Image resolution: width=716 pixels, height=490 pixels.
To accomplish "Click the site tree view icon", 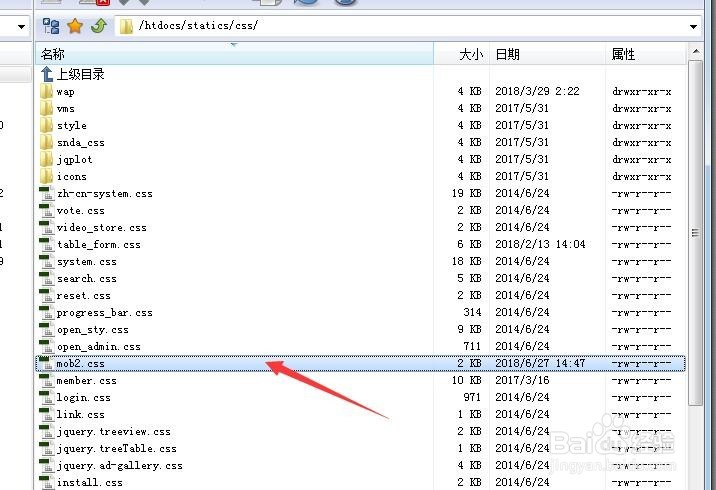I will click(x=51, y=26).
